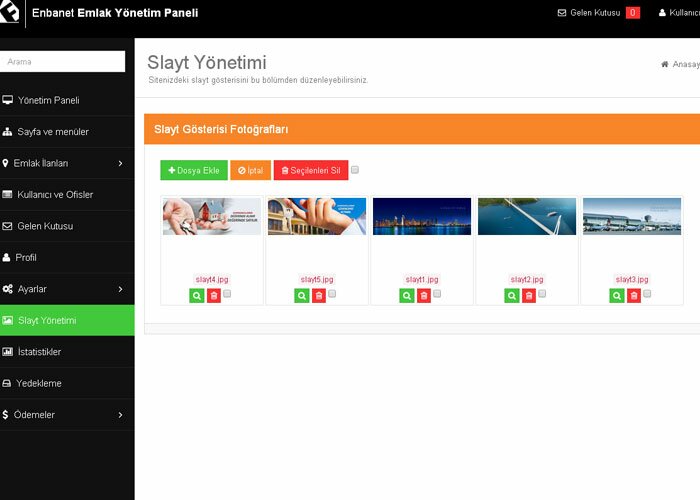Delete slayt1.jpg with trash icon
This screenshot has height=500, width=700.
pos(424,296)
